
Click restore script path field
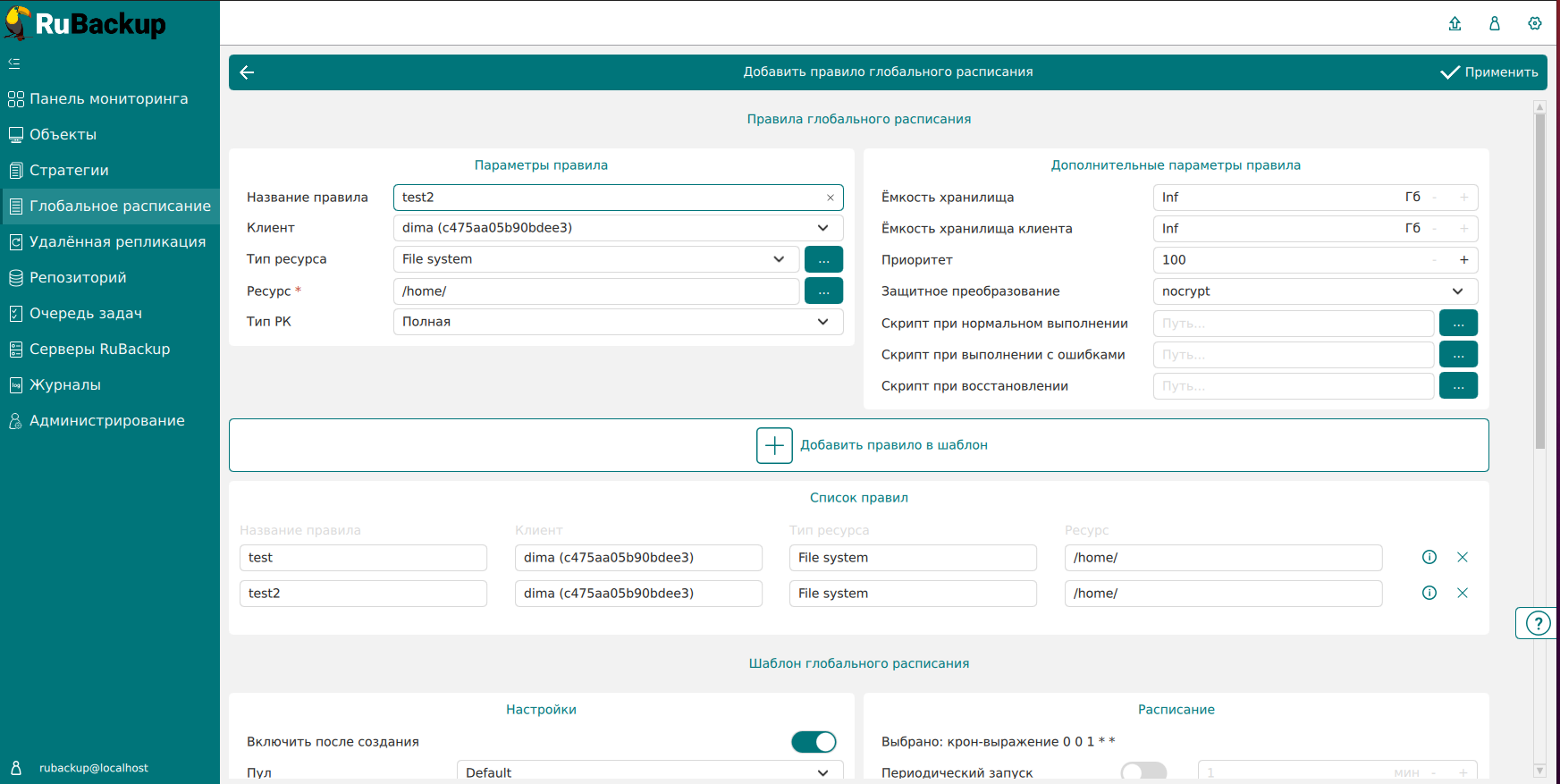[x=1294, y=386]
